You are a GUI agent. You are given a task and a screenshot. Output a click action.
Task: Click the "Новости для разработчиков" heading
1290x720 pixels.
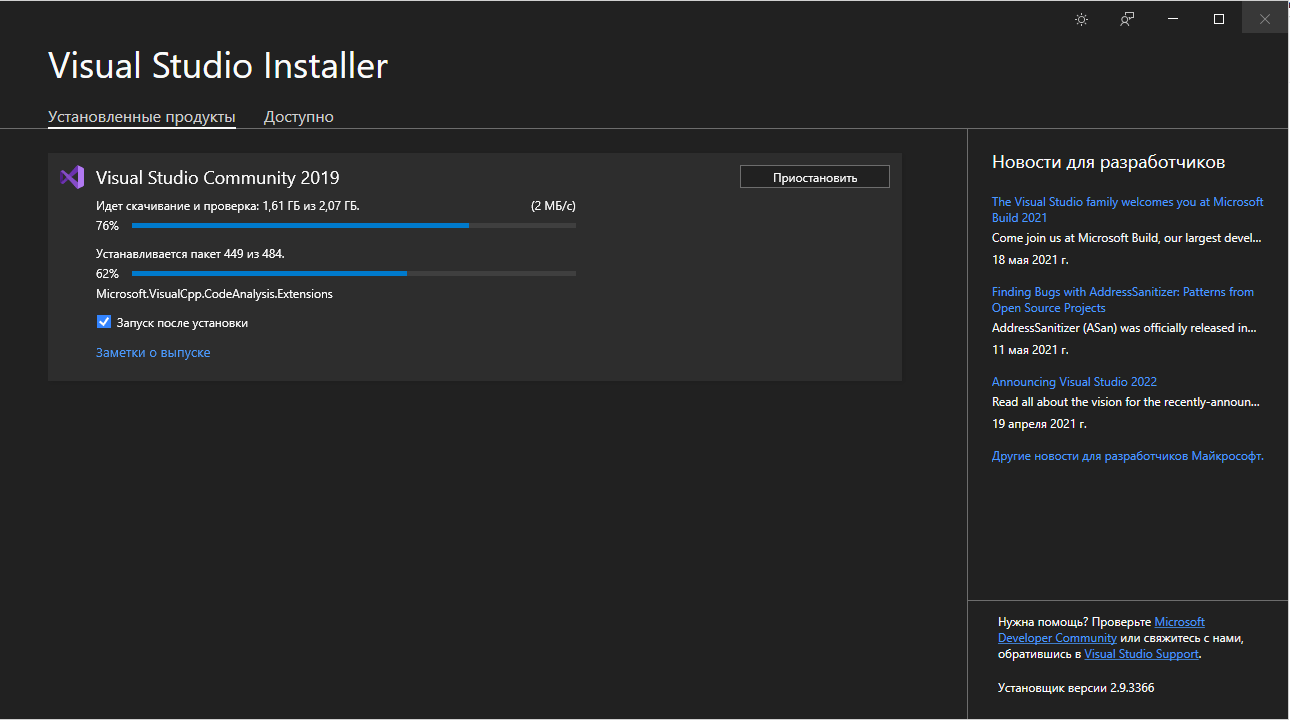click(x=1109, y=162)
